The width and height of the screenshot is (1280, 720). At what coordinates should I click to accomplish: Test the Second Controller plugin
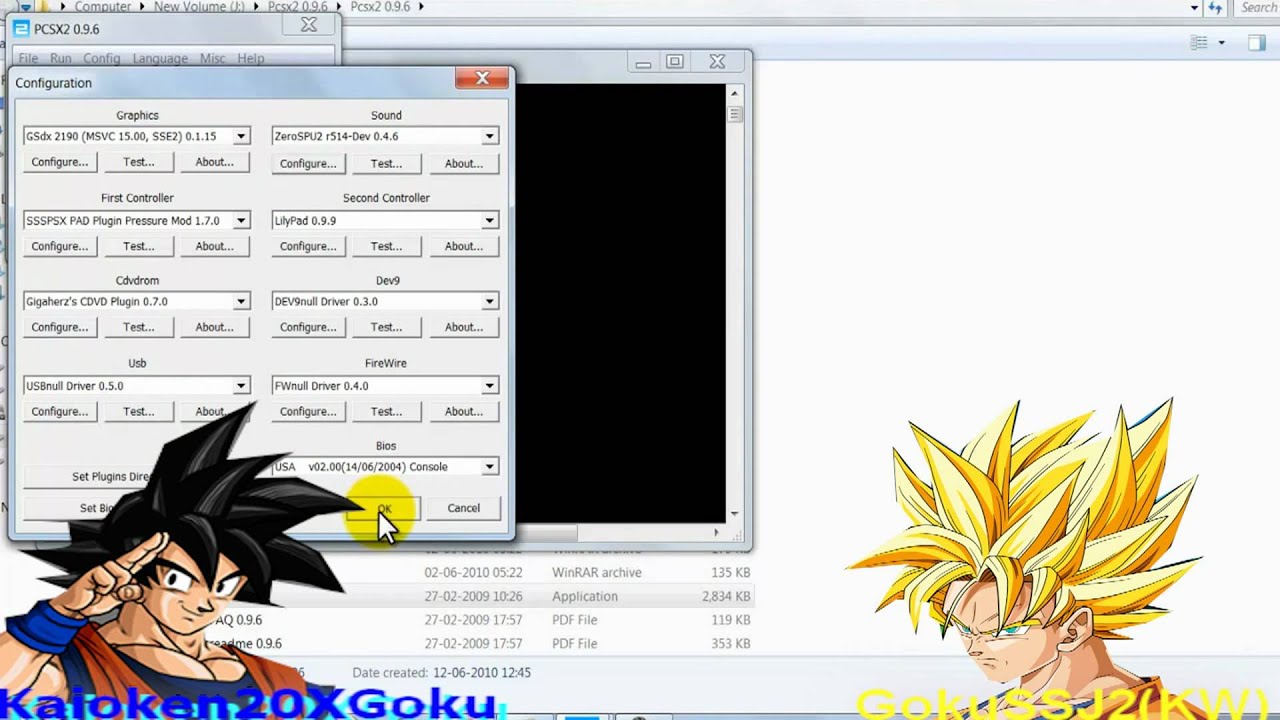386,246
